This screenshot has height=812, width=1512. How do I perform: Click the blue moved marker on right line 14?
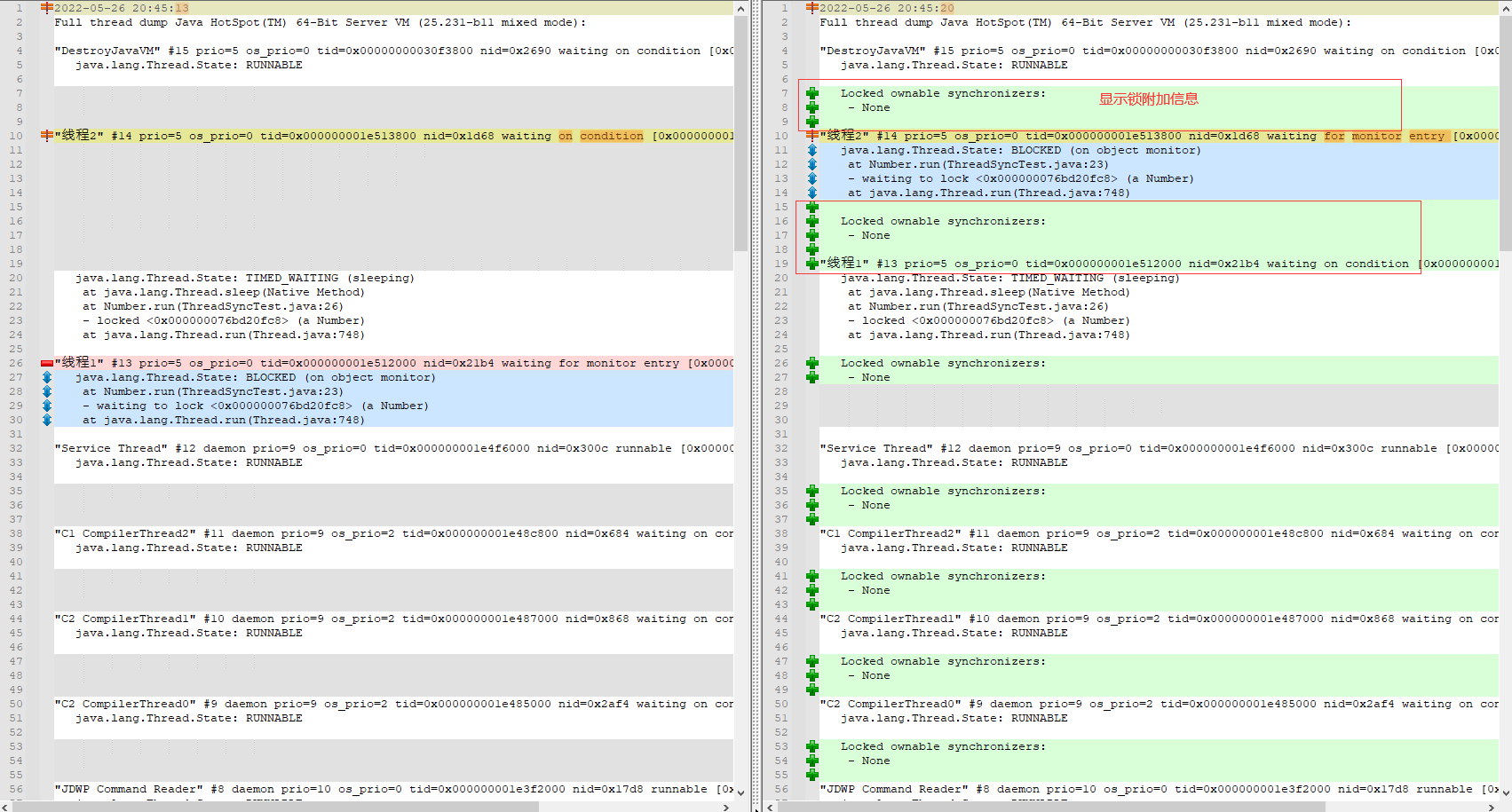tap(812, 193)
